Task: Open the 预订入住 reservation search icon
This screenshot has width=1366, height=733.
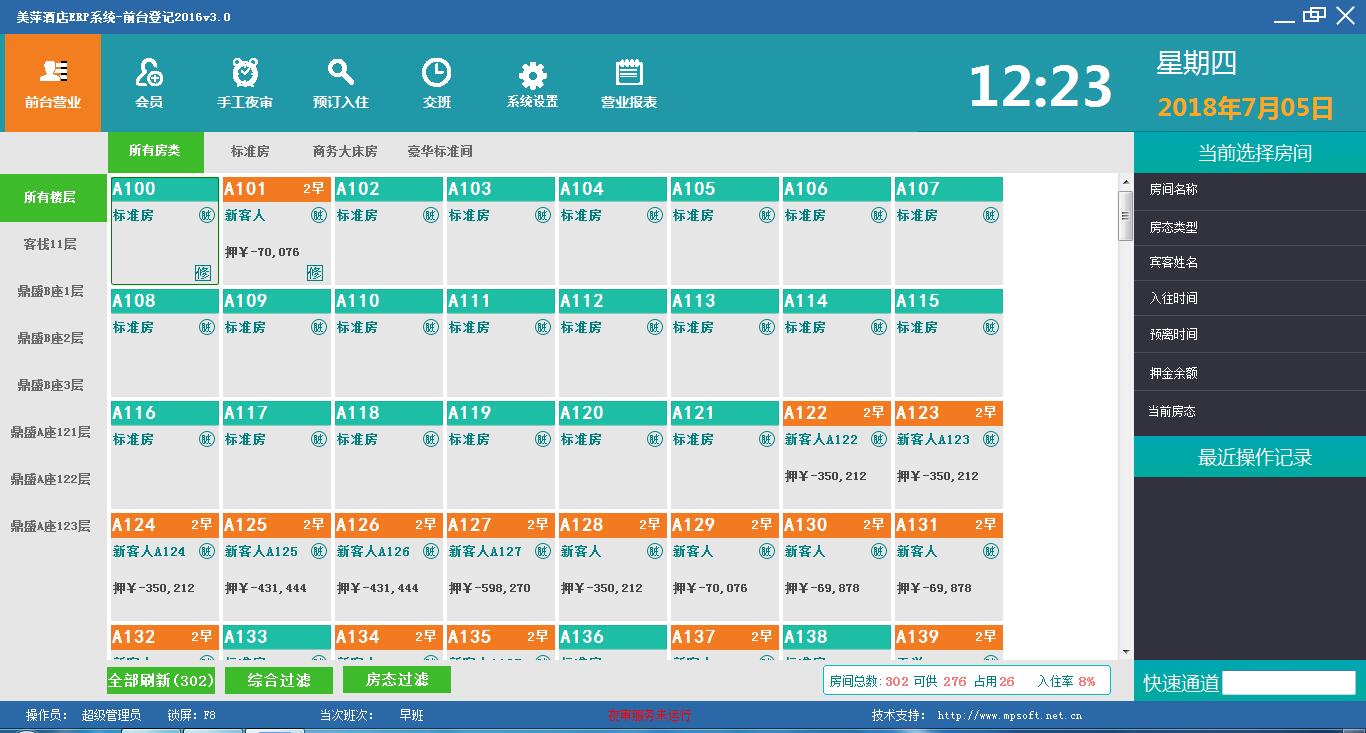Action: point(341,83)
